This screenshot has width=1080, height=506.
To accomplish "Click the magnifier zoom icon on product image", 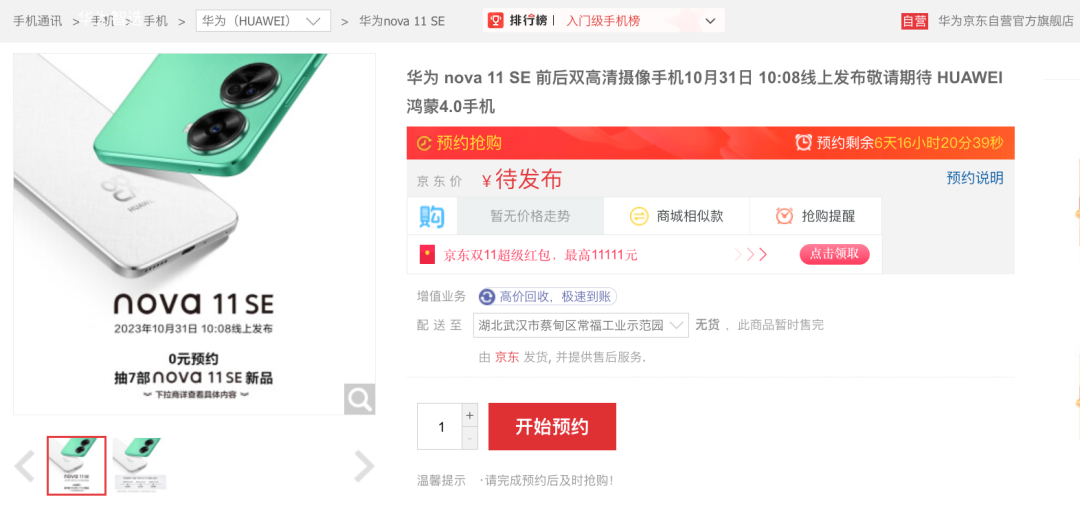I will click(360, 399).
